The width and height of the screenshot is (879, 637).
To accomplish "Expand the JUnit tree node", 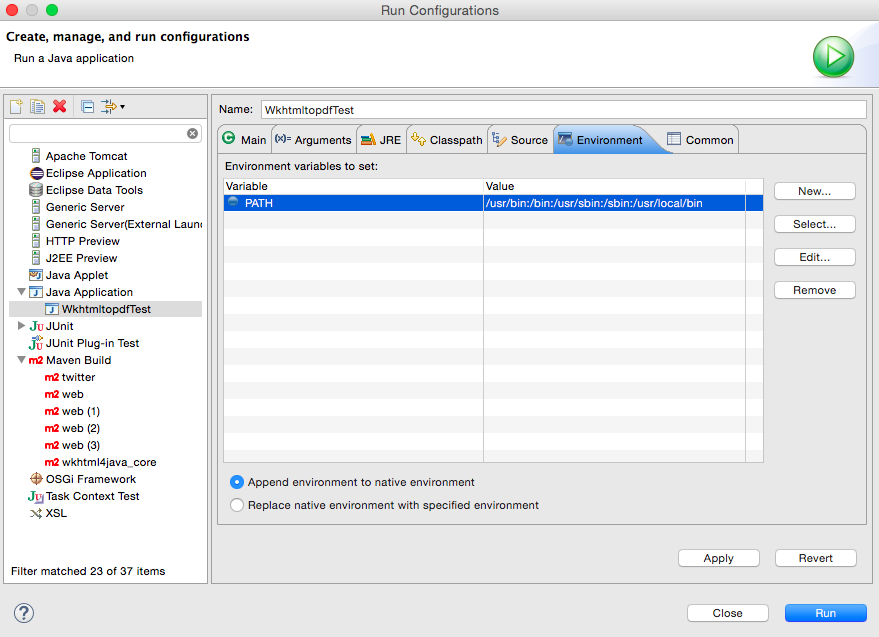I will (21, 326).
